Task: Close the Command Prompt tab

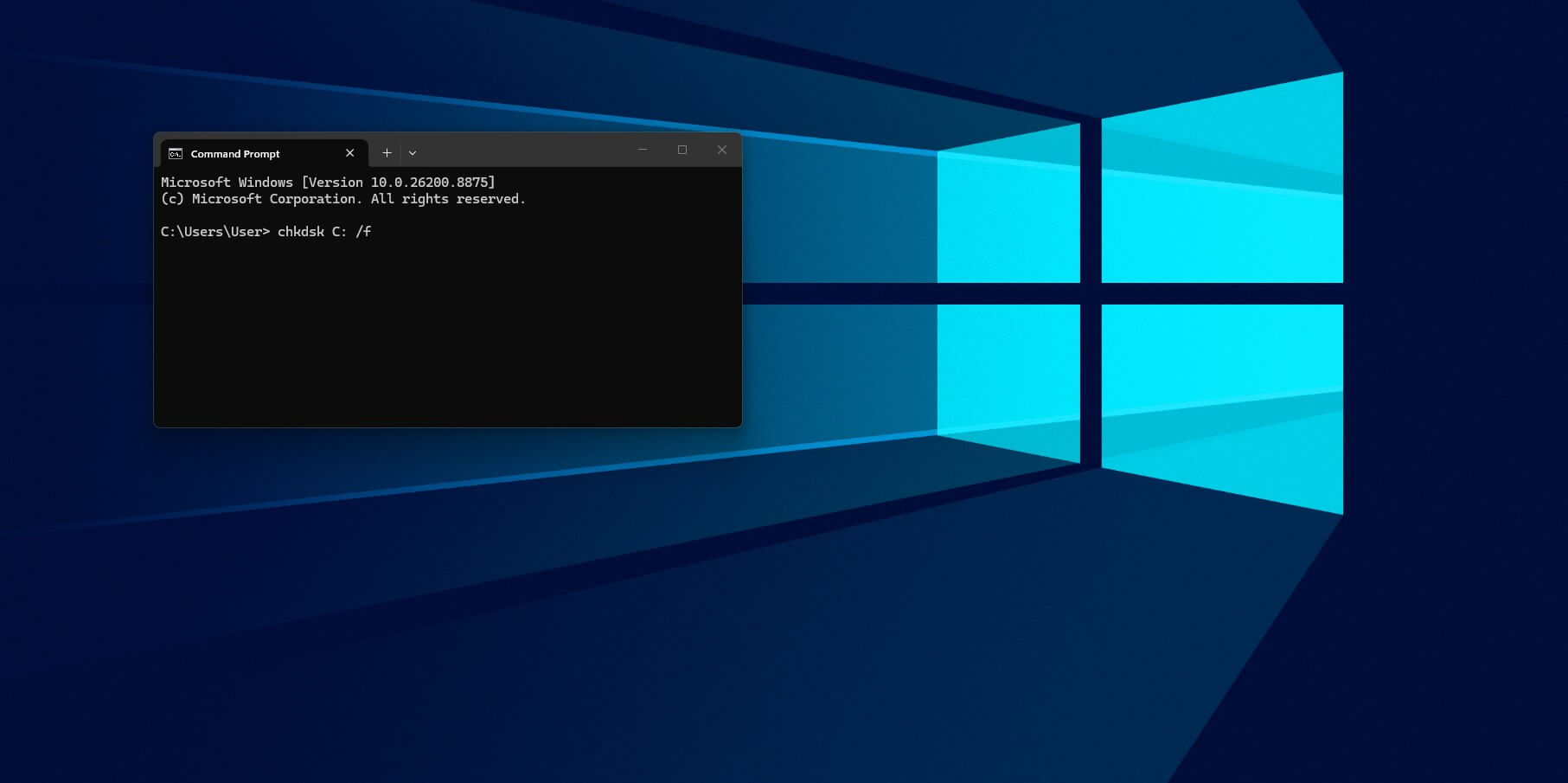Action: [349, 153]
